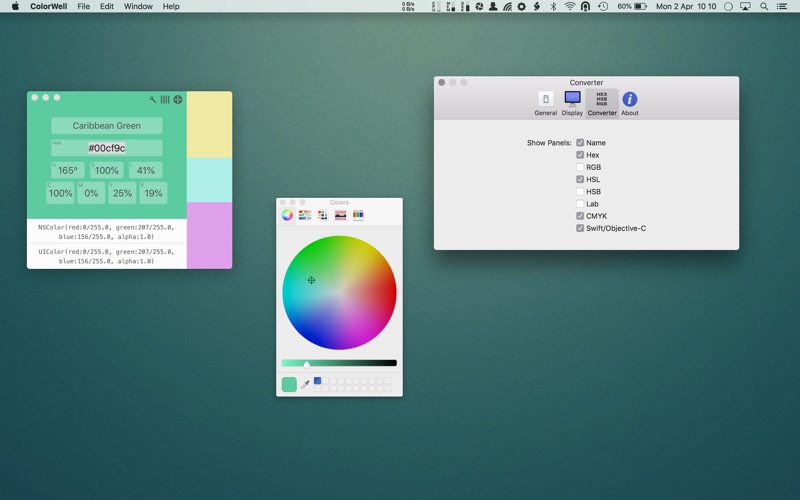Uncheck the HSL panel checkbox
Viewport: 800px width, 500px height.
click(580, 179)
